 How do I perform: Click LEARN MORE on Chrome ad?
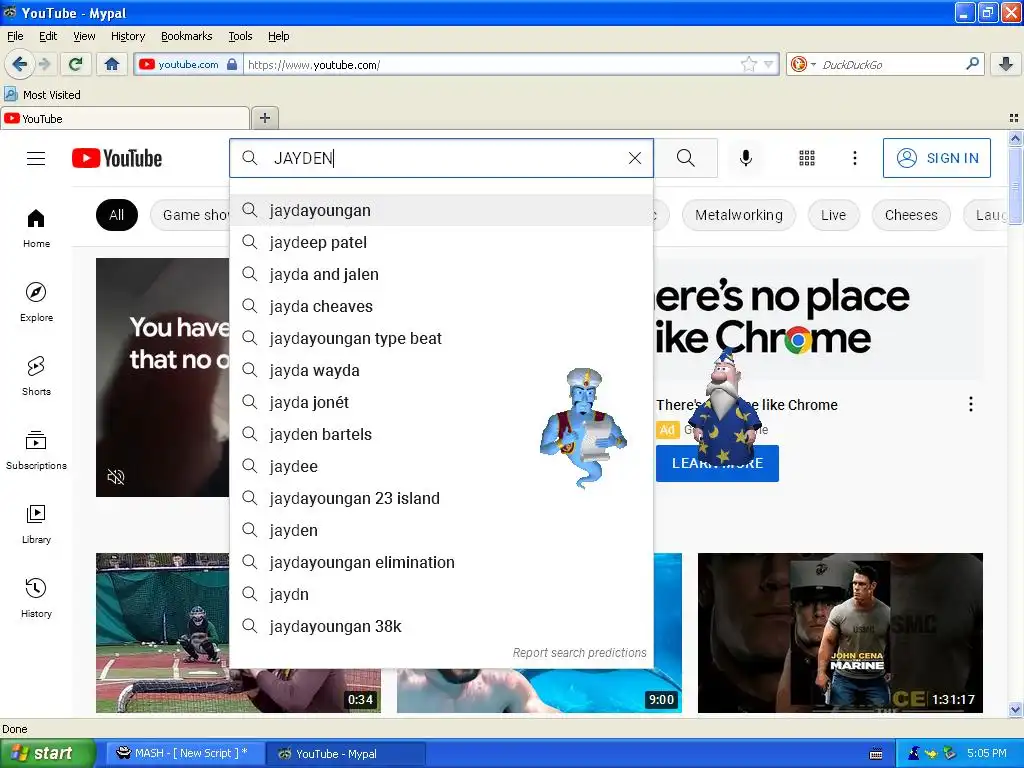717,463
